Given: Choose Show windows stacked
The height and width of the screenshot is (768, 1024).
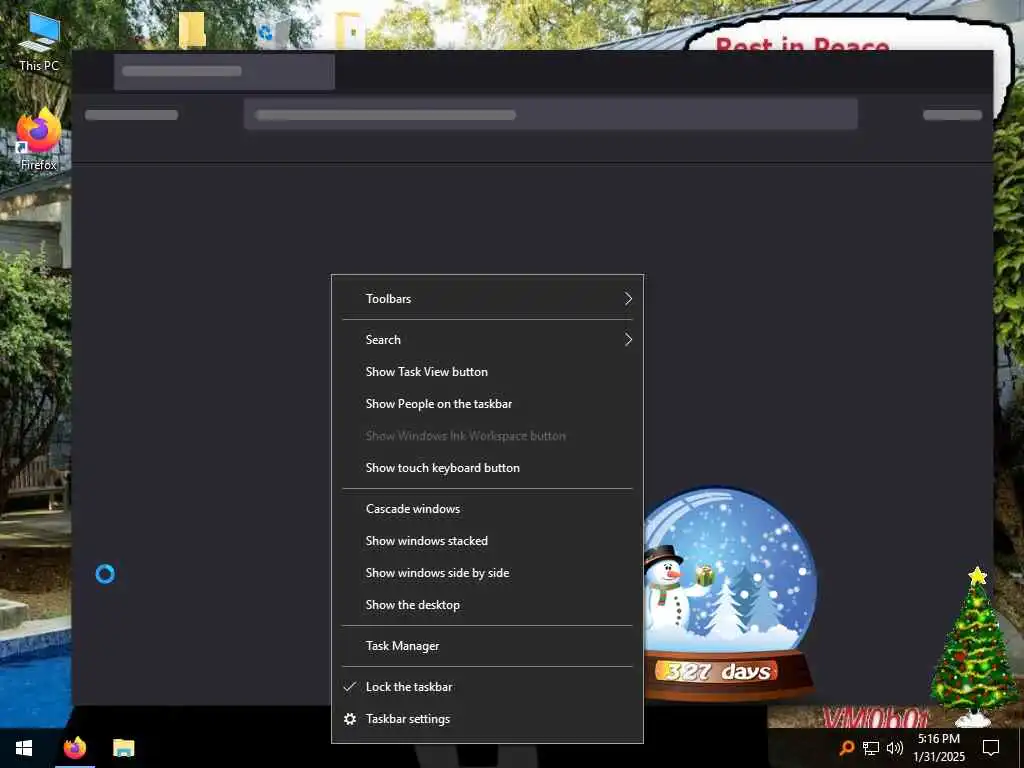Looking at the screenshot, I should [x=487, y=541].
